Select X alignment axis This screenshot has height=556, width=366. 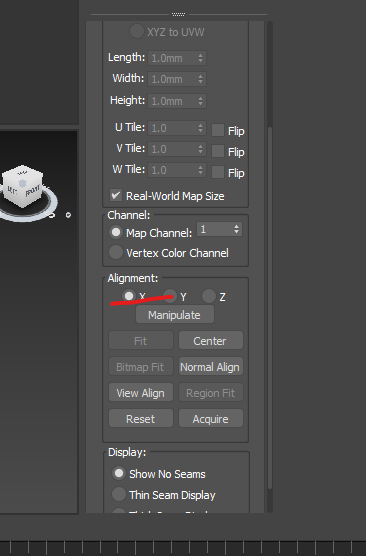click(x=129, y=296)
